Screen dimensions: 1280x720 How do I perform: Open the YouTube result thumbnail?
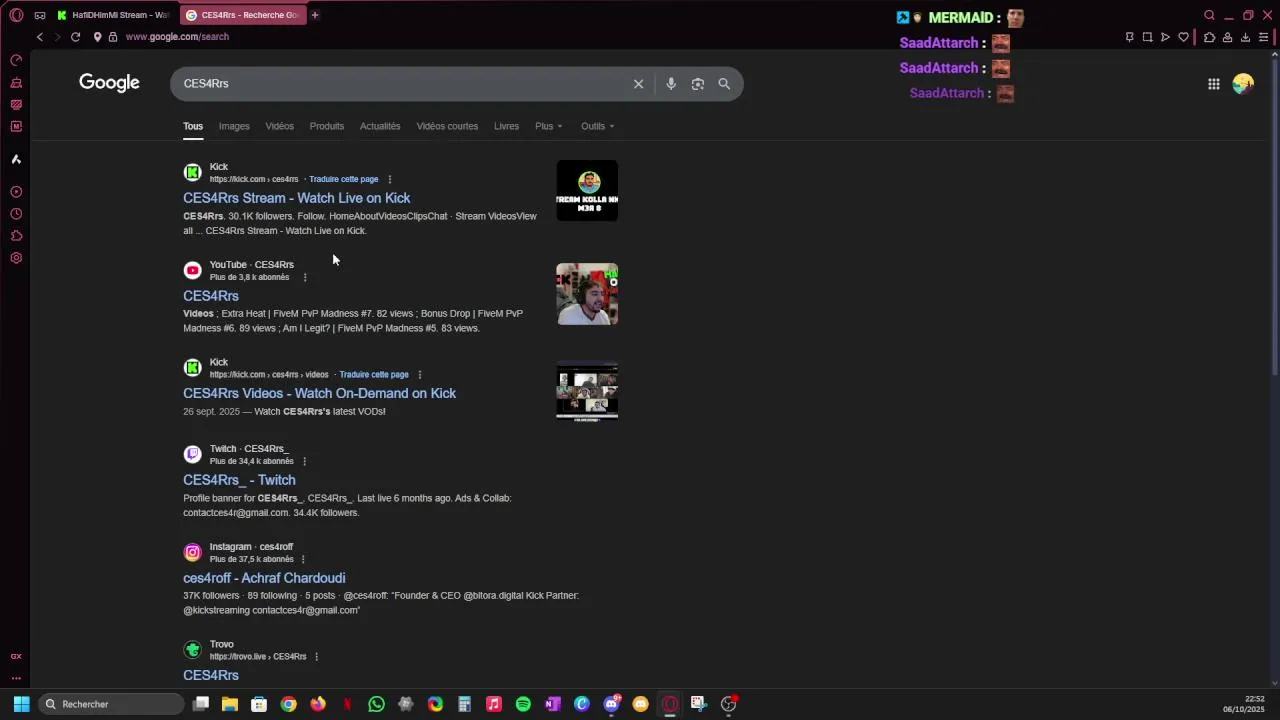pyautogui.click(x=587, y=294)
